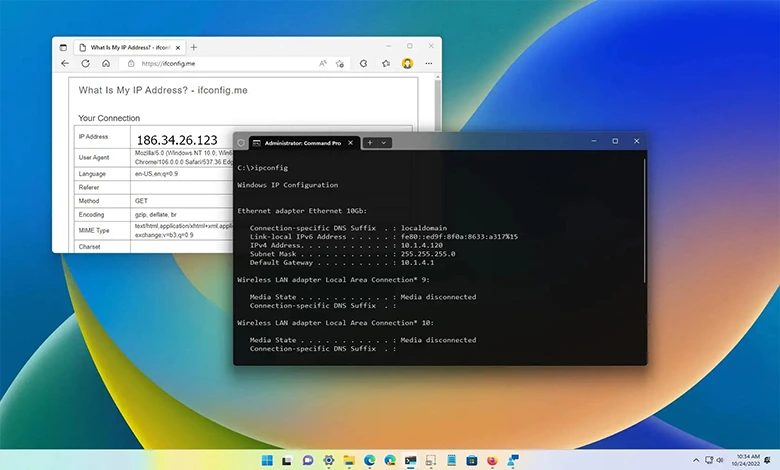
Task: Open the tab actions menu in Edge
Action: pyautogui.click(x=64, y=47)
